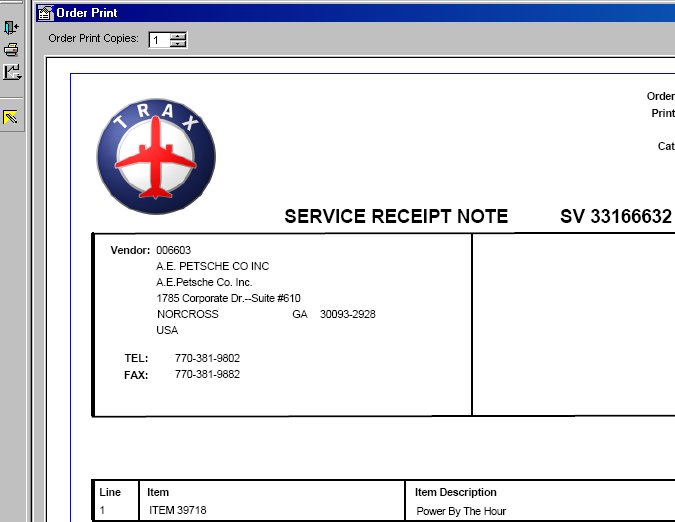Click address 1785 Corporate Dr.--Suite #610
675x522 pixels.
click(x=229, y=298)
